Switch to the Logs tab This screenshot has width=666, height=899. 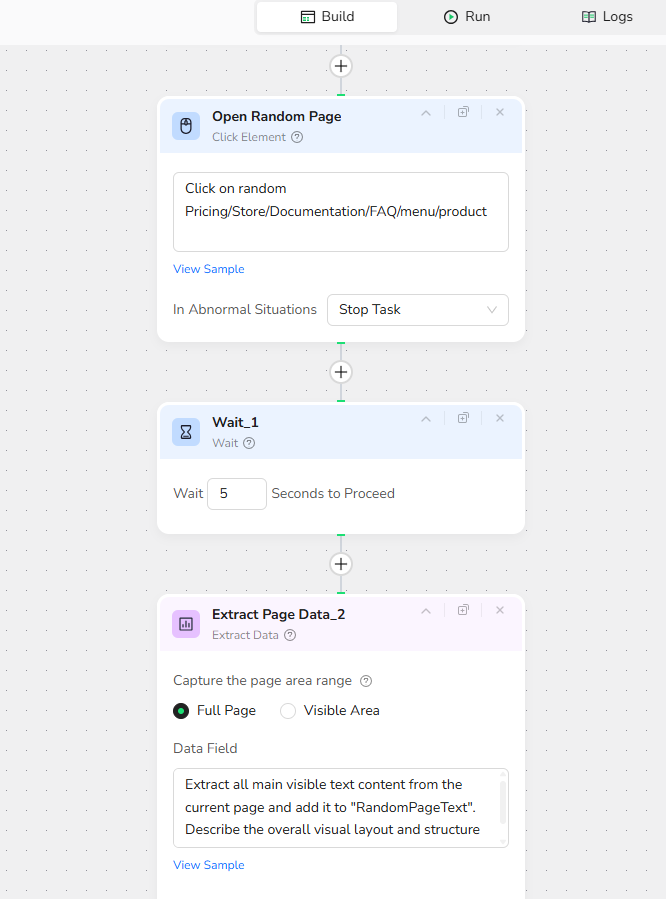coord(607,17)
